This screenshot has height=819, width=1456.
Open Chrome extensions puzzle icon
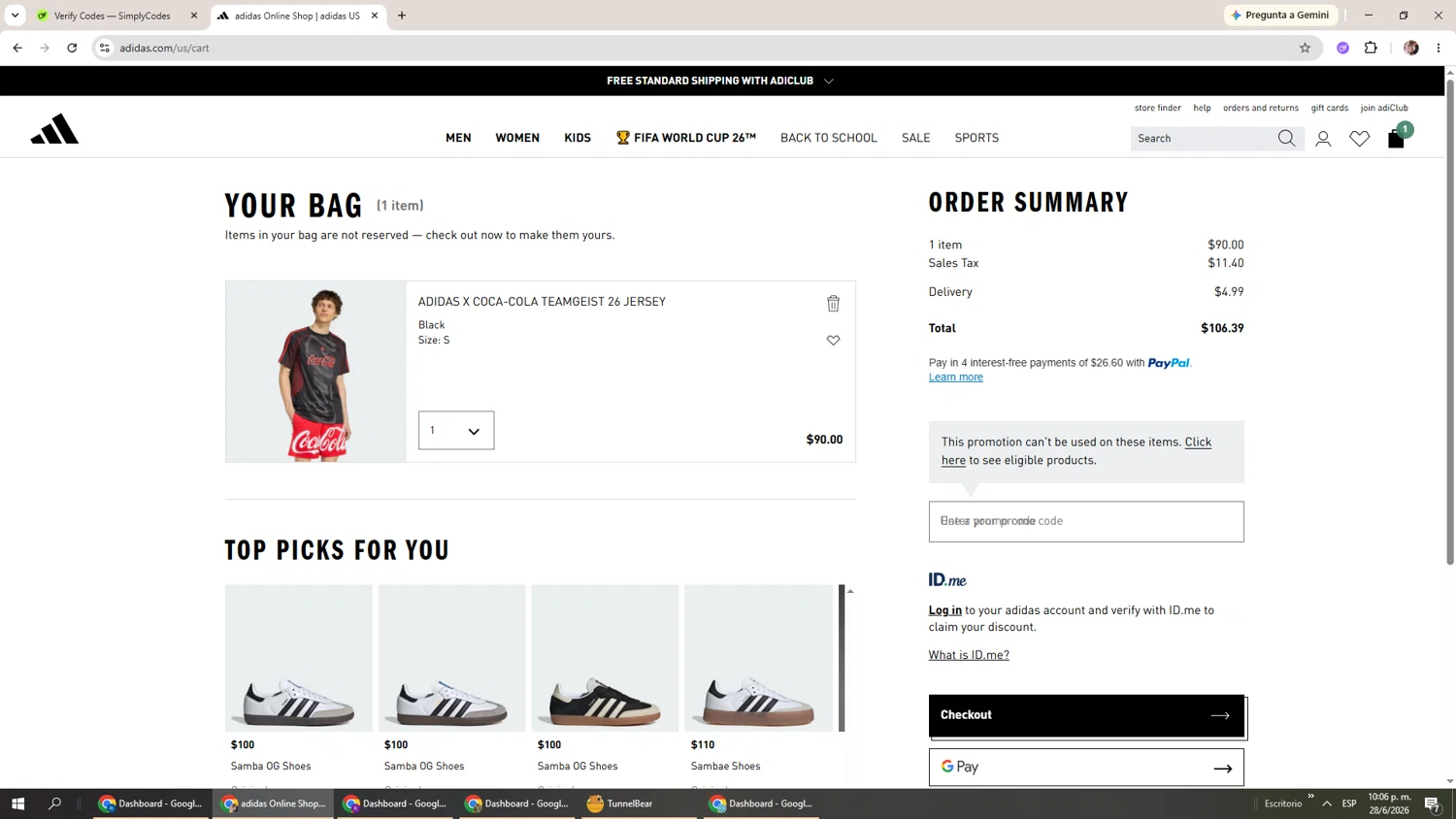coord(1371,48)
